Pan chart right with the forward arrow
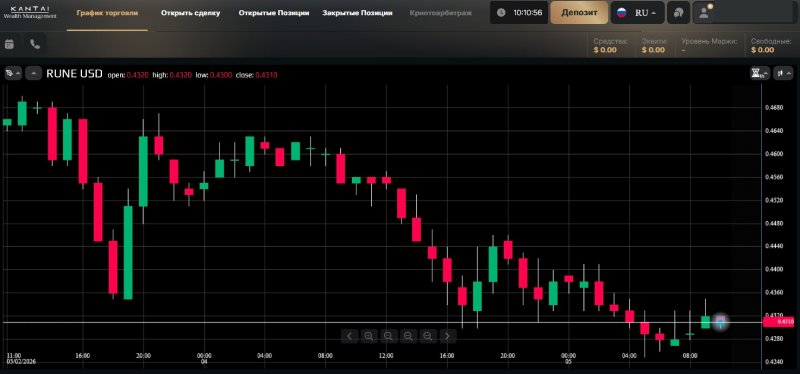Viewport: 800px width, 374px height. pos(447,336)
